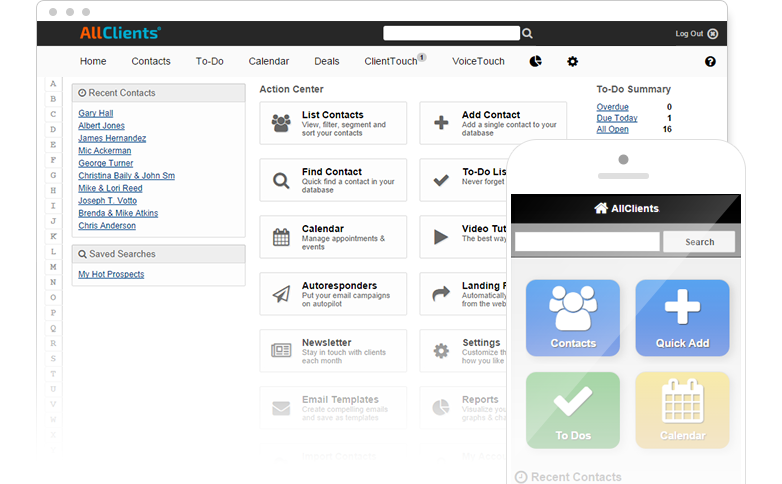The height and width of the screenshot is (484, 782).
Task: Click the Add Contact title text
Action: tap(491, 115)
